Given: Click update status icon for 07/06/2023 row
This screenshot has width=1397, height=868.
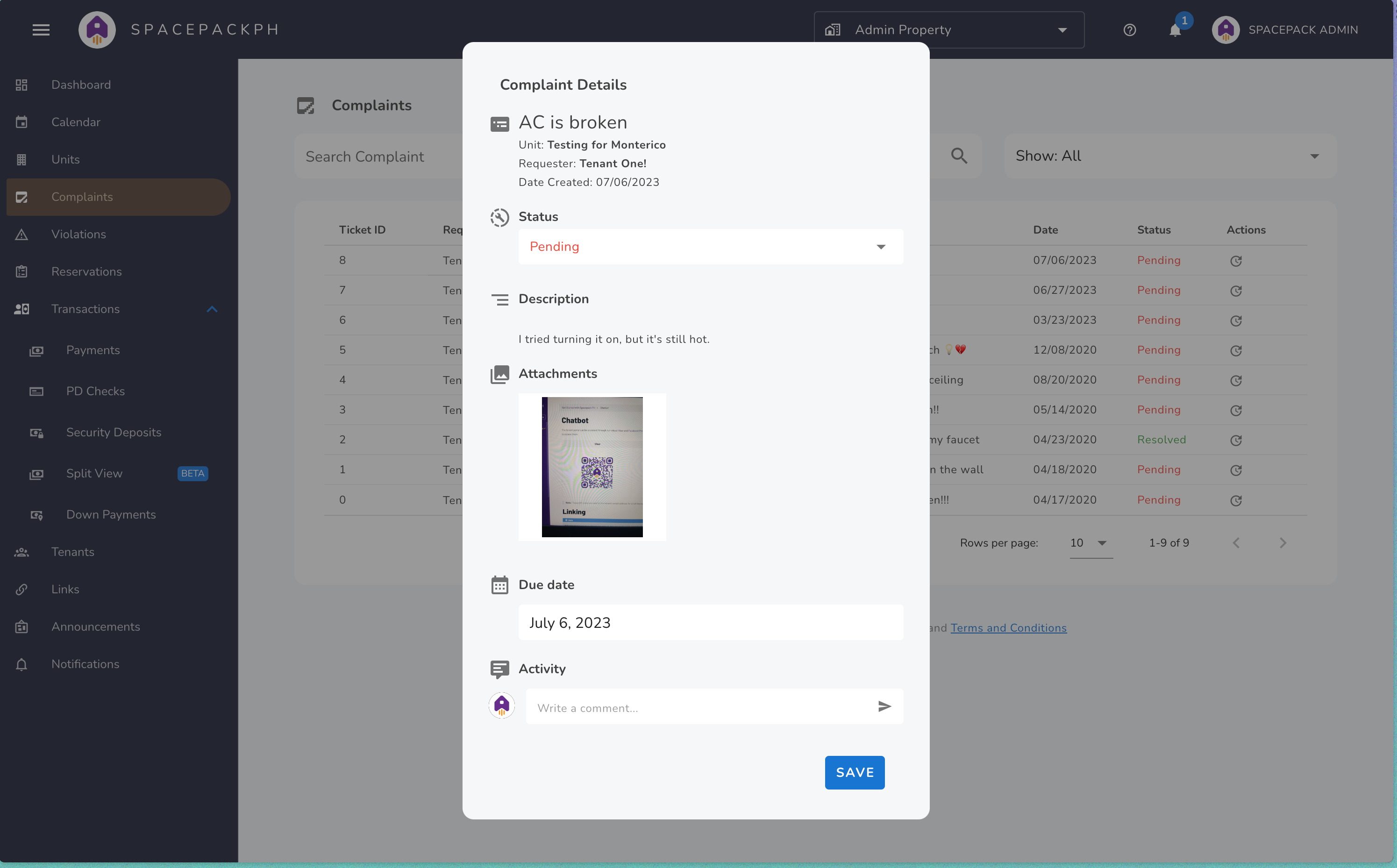Looking at the screenshot, I should [x=1236, y=261].
